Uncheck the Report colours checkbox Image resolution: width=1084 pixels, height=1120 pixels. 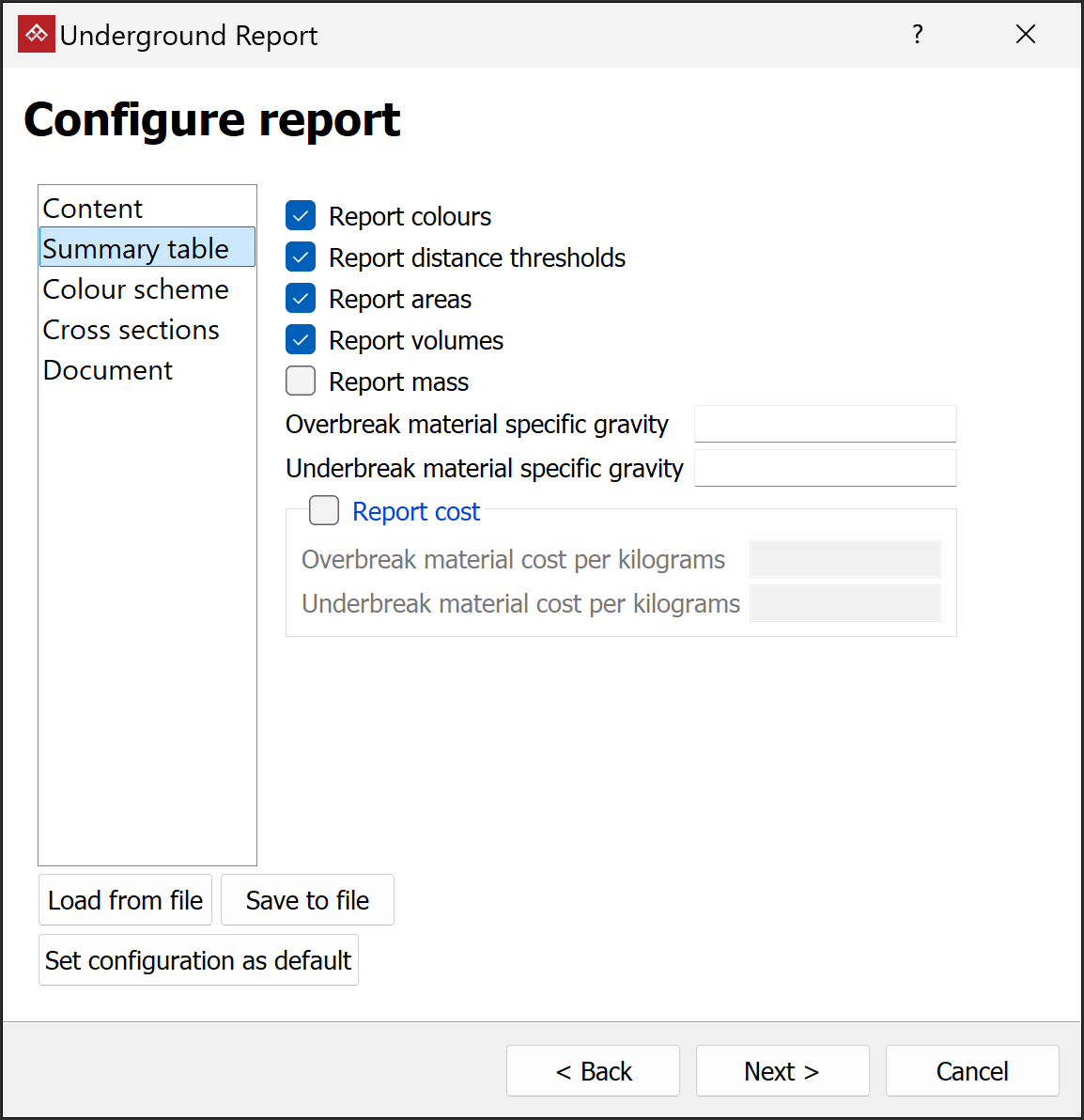pyautogui.click(x=301, y=216)
